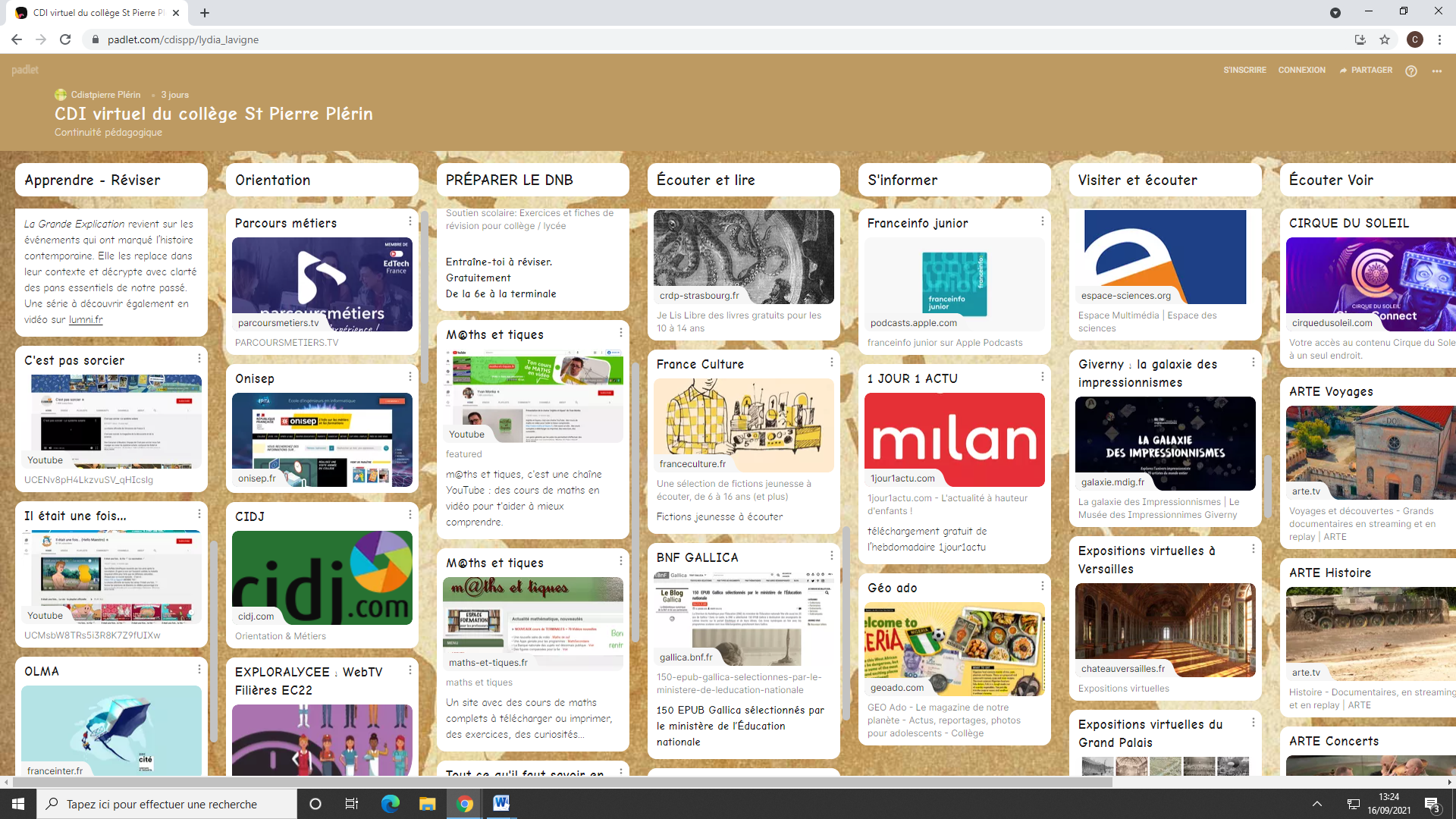Open Windows Task View
Viewport: 1456px width, 819px height.
tap(352, 804)
